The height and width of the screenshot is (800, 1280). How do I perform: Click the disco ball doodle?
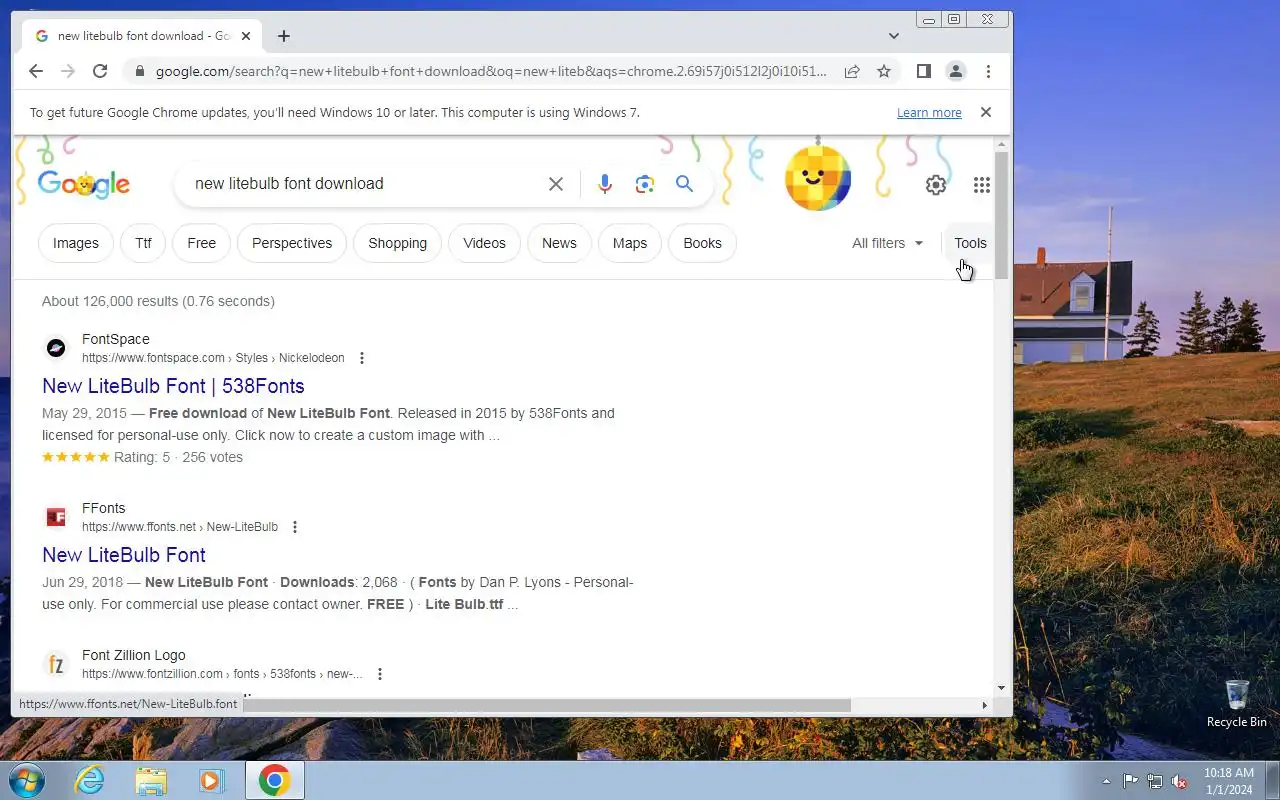click(x=818, y=178)
